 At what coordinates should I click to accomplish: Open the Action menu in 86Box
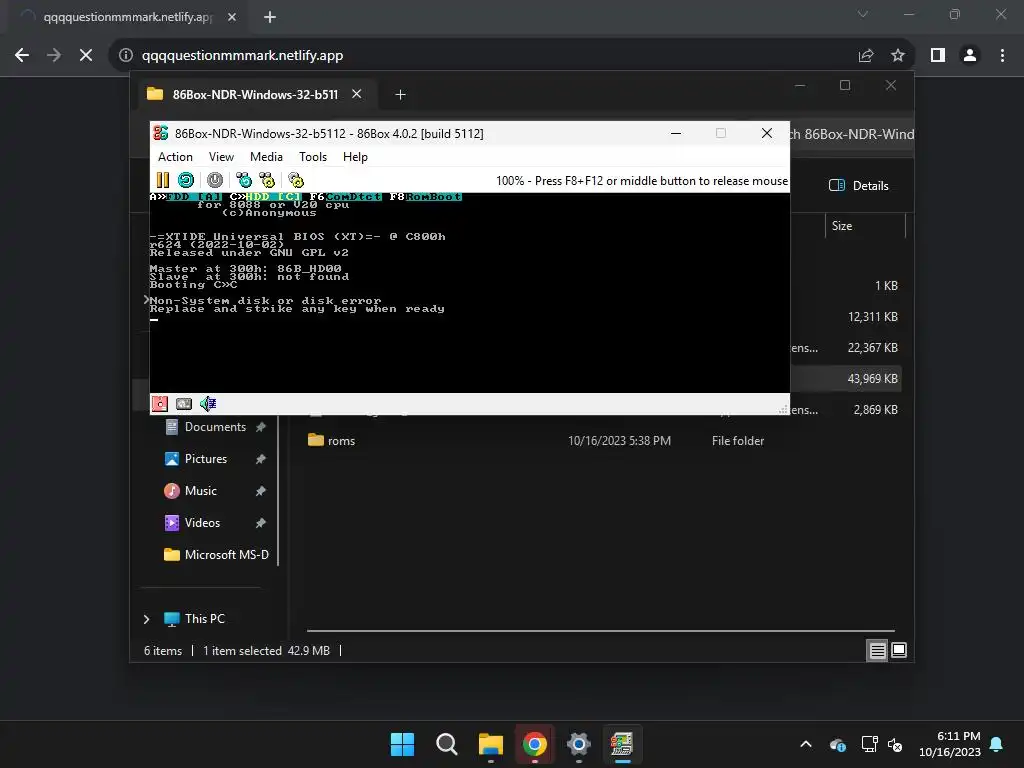click(x=175, y=157)
